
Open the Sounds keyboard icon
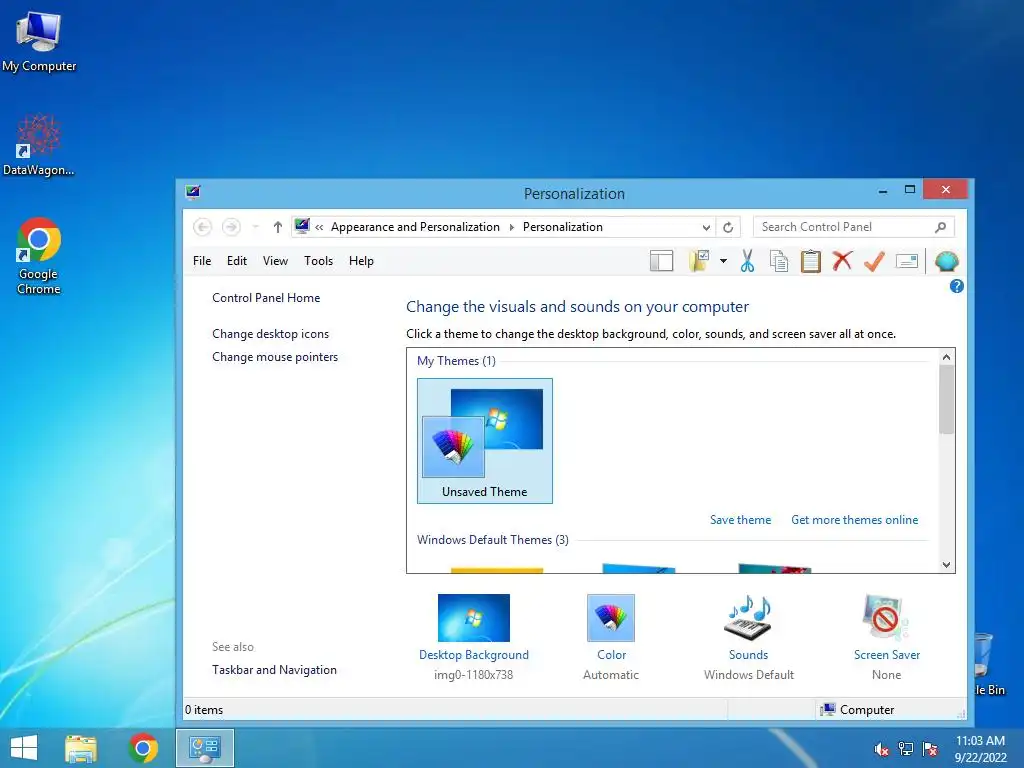(748, 618)
